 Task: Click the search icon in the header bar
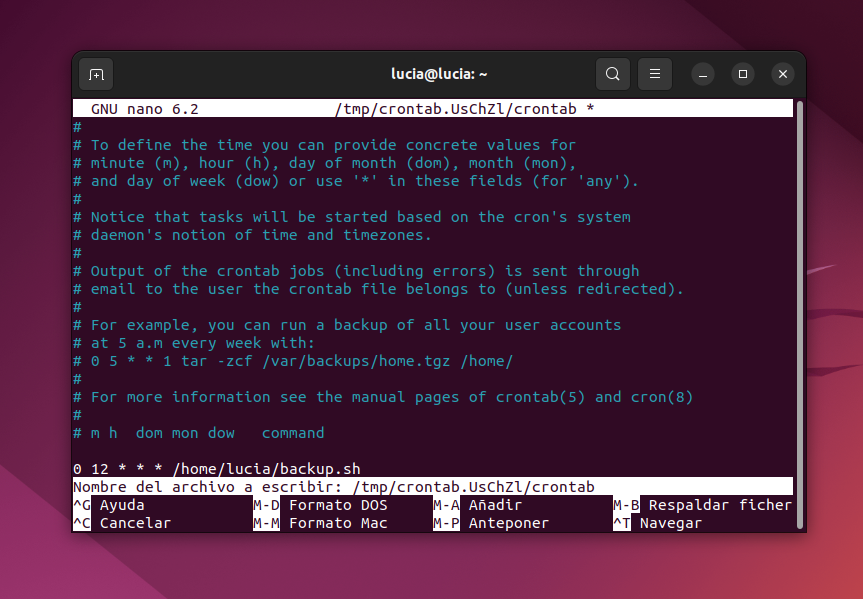point(613,73)
